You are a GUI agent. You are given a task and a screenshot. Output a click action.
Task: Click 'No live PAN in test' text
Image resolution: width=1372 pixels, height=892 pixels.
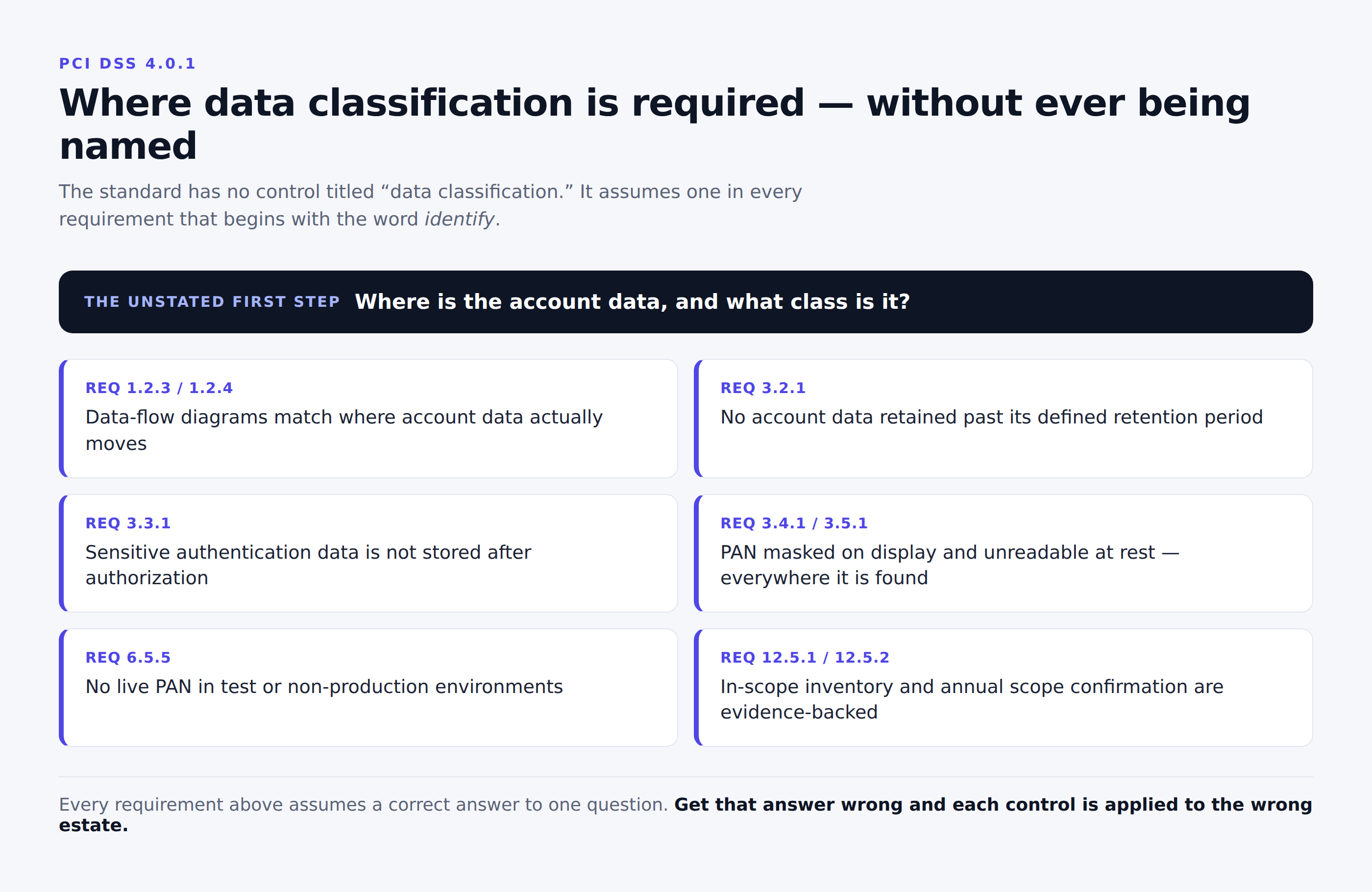click(x=324, y=686)
